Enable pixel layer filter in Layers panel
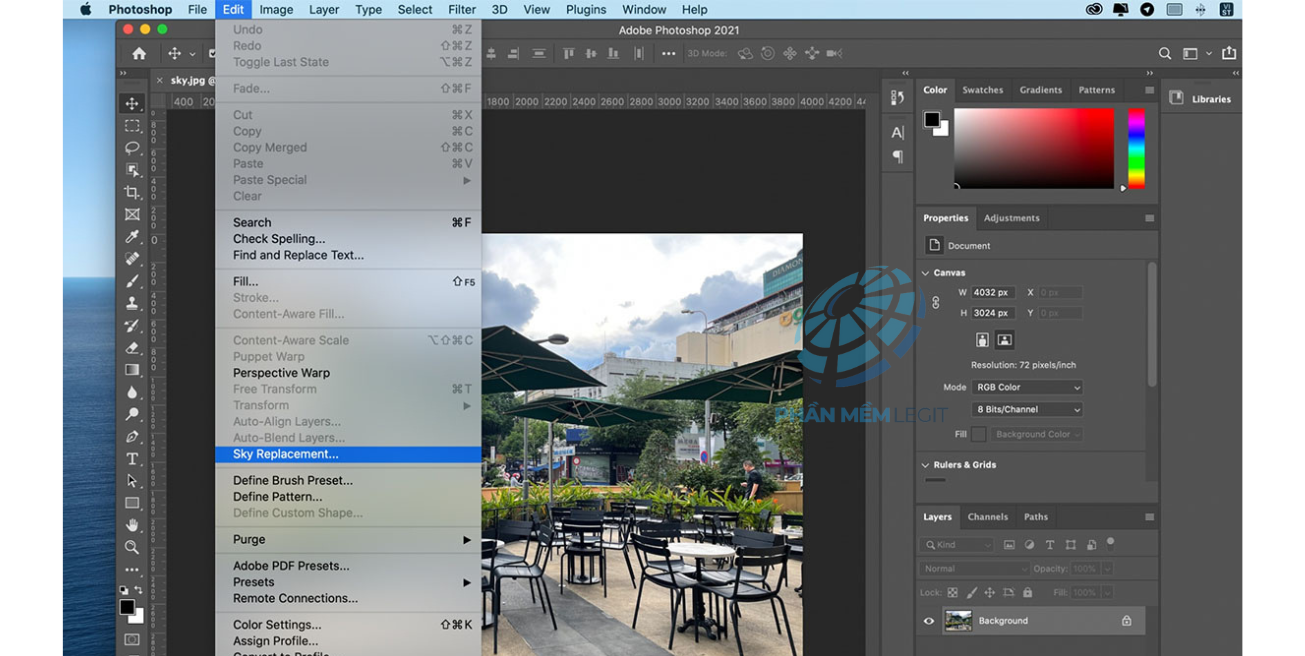This screenshot has width=1305, height=656. pyautogui.click(x=1010, y=545)
